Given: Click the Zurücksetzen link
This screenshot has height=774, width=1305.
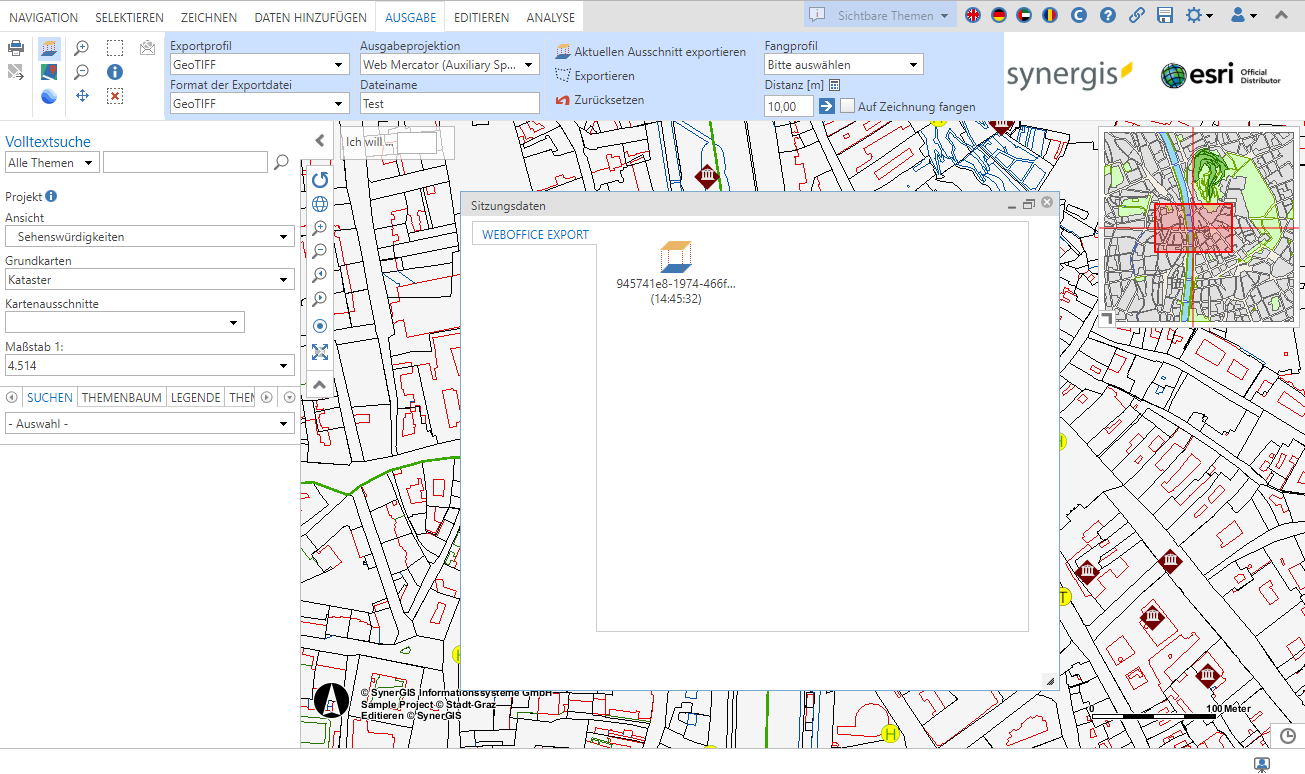Looking at the screenshot, I should click(609, 99).
